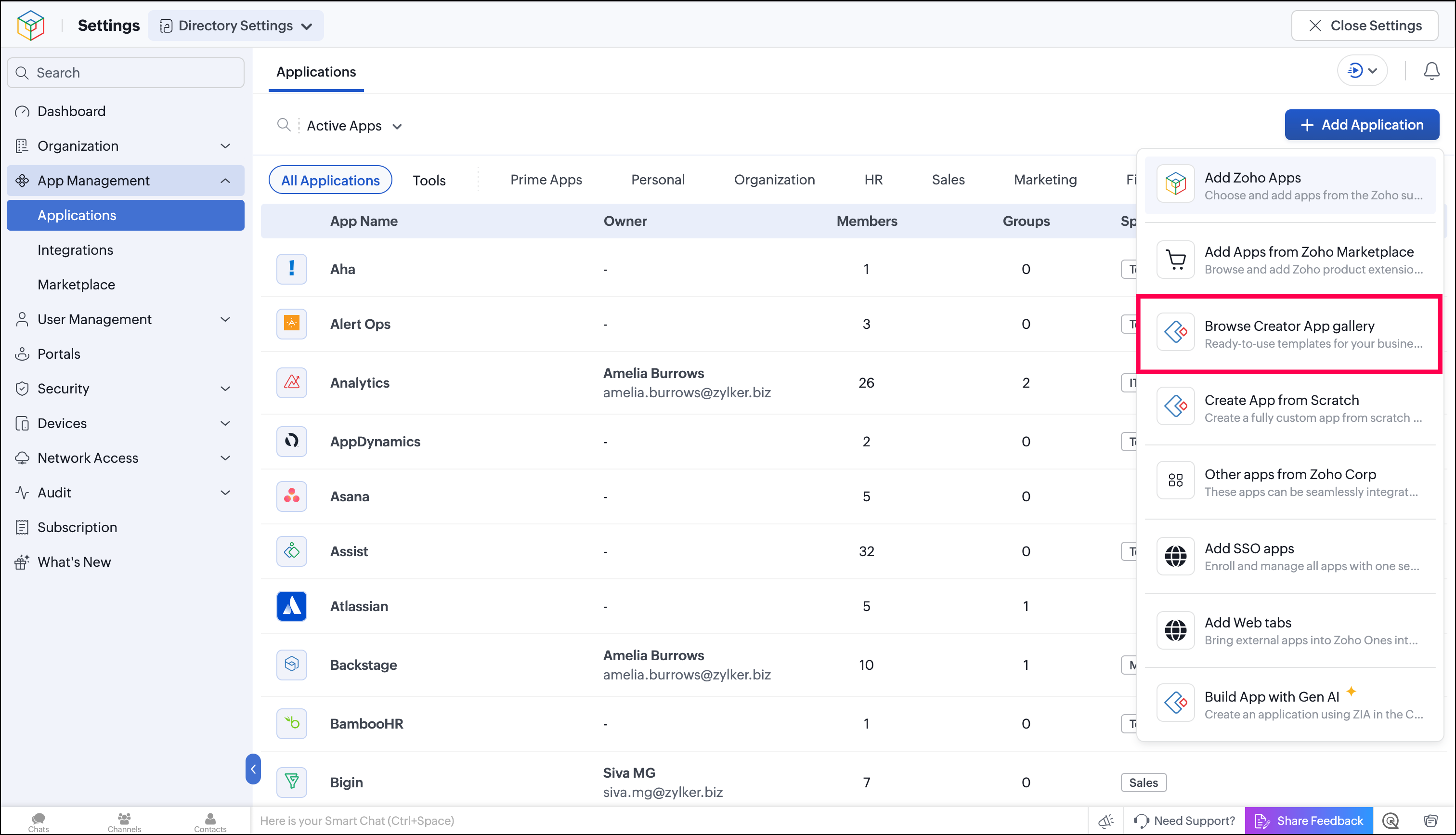Screen dimensions: 1456x835
Task: Open the Backstage app icon
Action: [x=292, y=665]
